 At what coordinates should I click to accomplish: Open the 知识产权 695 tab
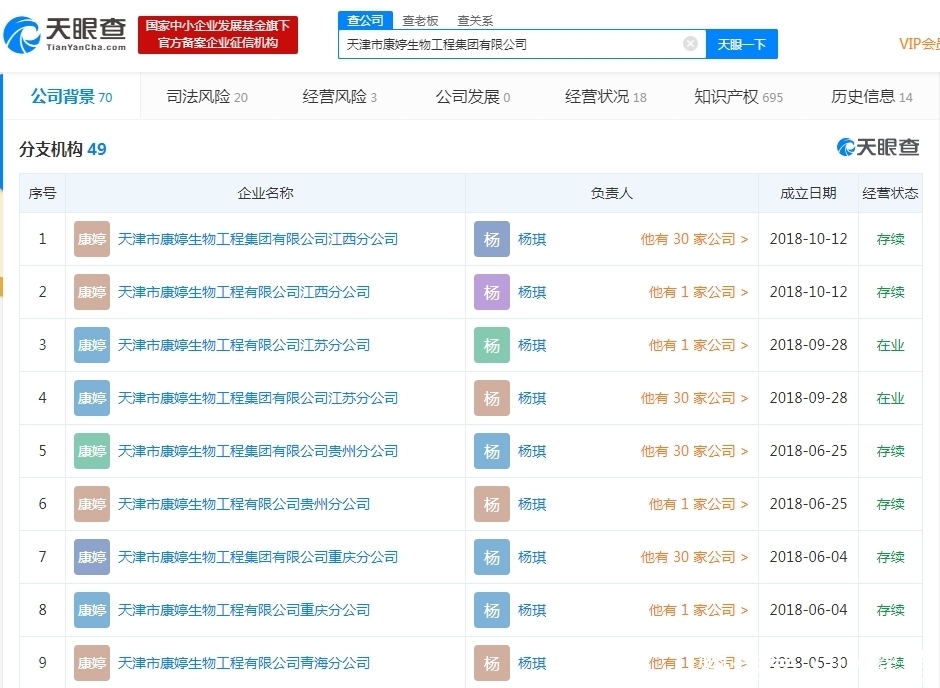click(x=739, y=96)
